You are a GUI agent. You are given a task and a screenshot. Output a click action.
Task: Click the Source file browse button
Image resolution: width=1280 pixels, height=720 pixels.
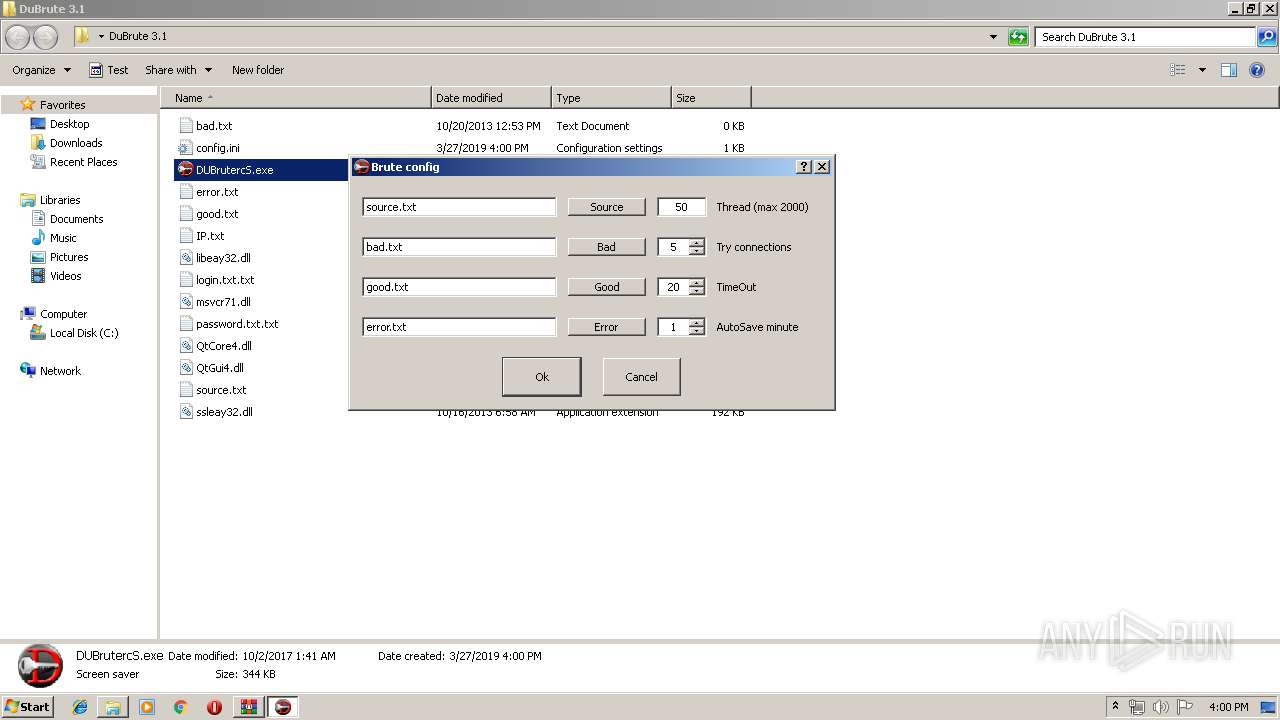pos(606,207)
